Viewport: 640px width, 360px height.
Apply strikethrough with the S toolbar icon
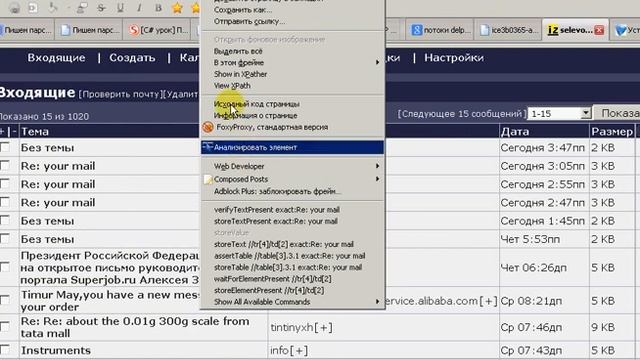click(x=101, y=8)
